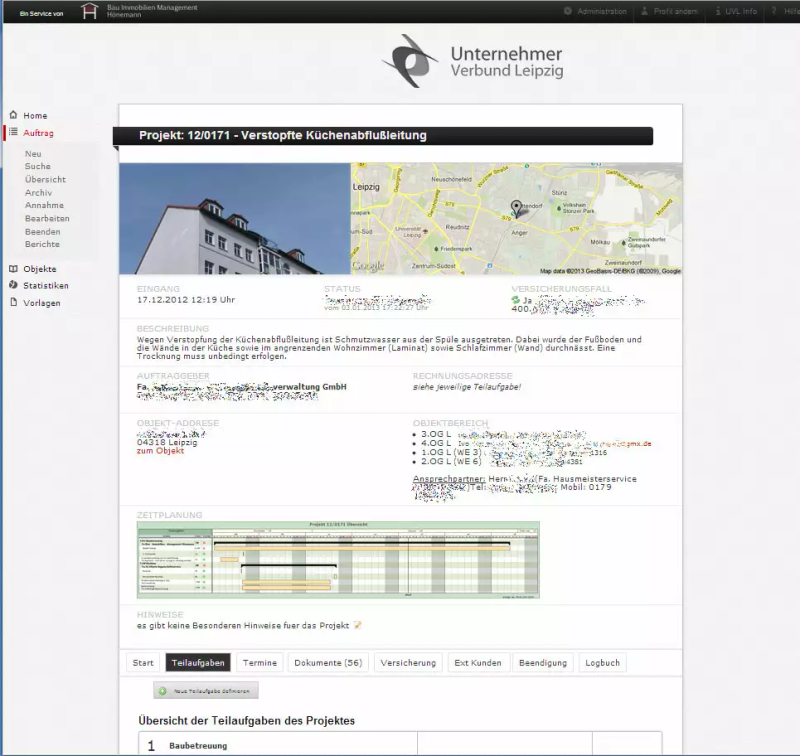Open the Zeitplanung Gantt chart thumbnail
Image resolution: width=800 pixels, height=756 pixels.
(x=338, y=560)
